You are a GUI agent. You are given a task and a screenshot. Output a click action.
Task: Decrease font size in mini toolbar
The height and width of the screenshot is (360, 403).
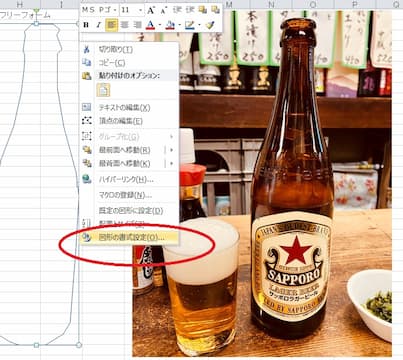point(163,10)
